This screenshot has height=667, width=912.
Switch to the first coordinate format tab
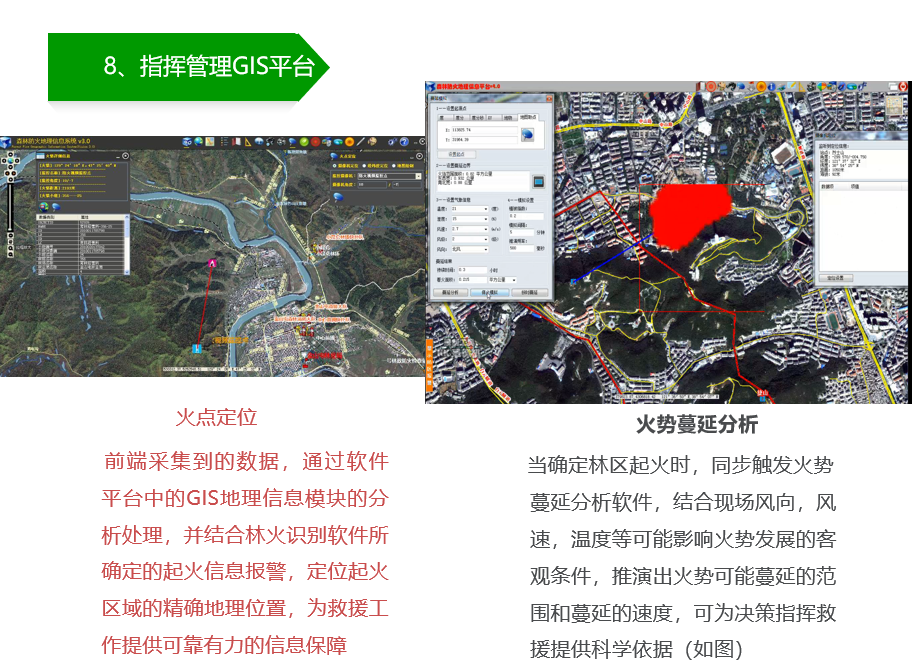[x=444, y=117]
